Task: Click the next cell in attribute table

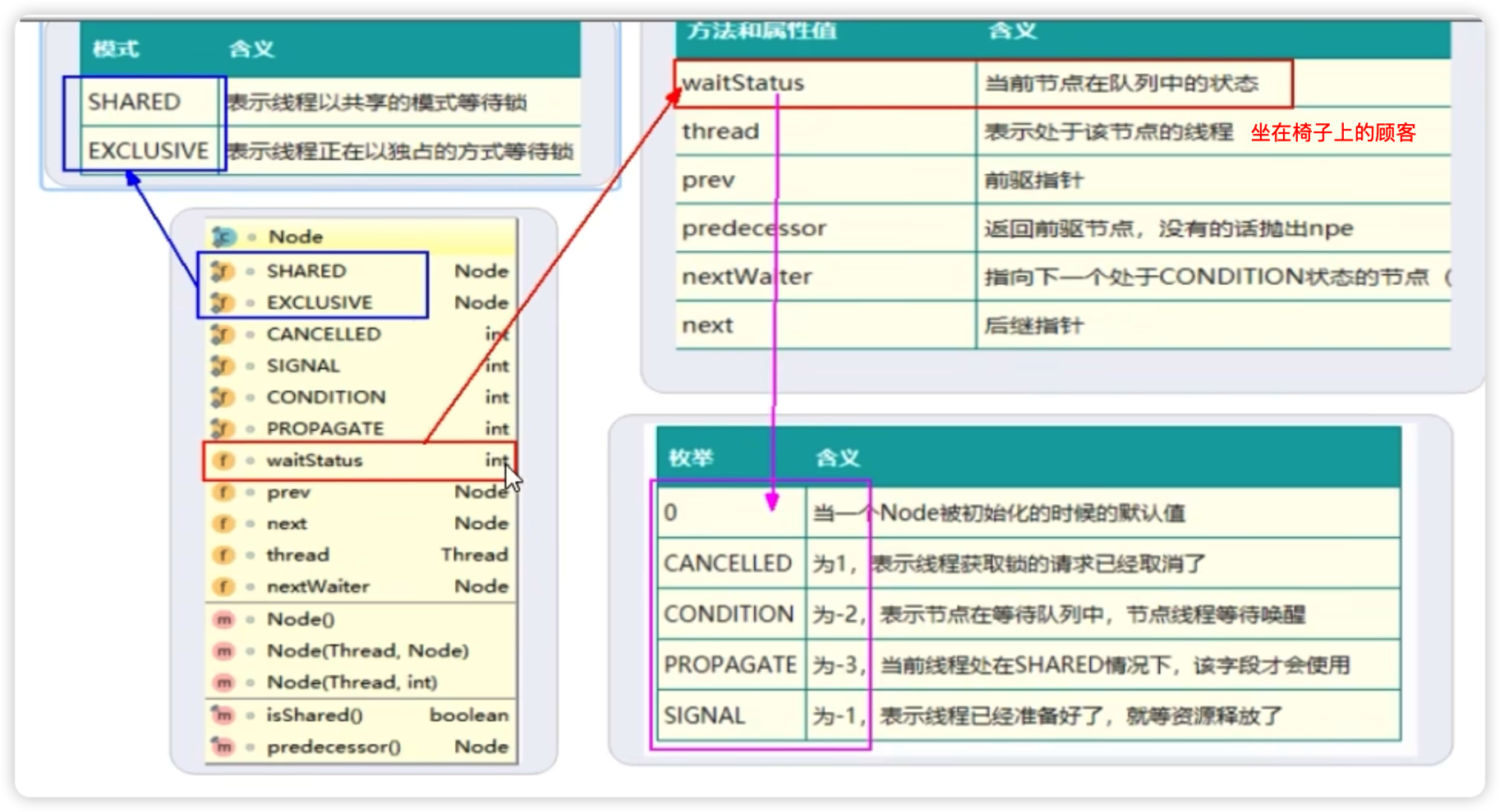Action: (826, 325)
